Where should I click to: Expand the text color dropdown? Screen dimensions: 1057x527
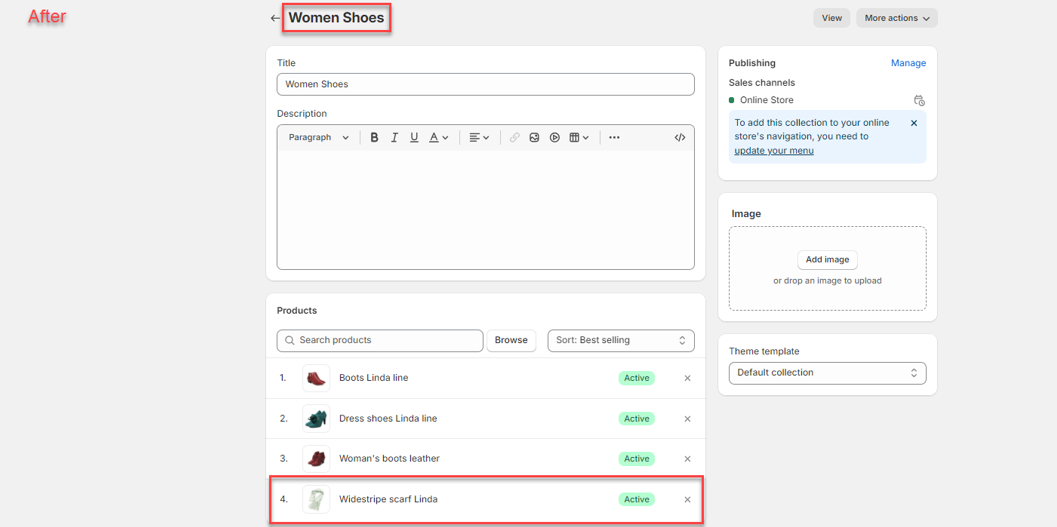click(x=439, y=138)
